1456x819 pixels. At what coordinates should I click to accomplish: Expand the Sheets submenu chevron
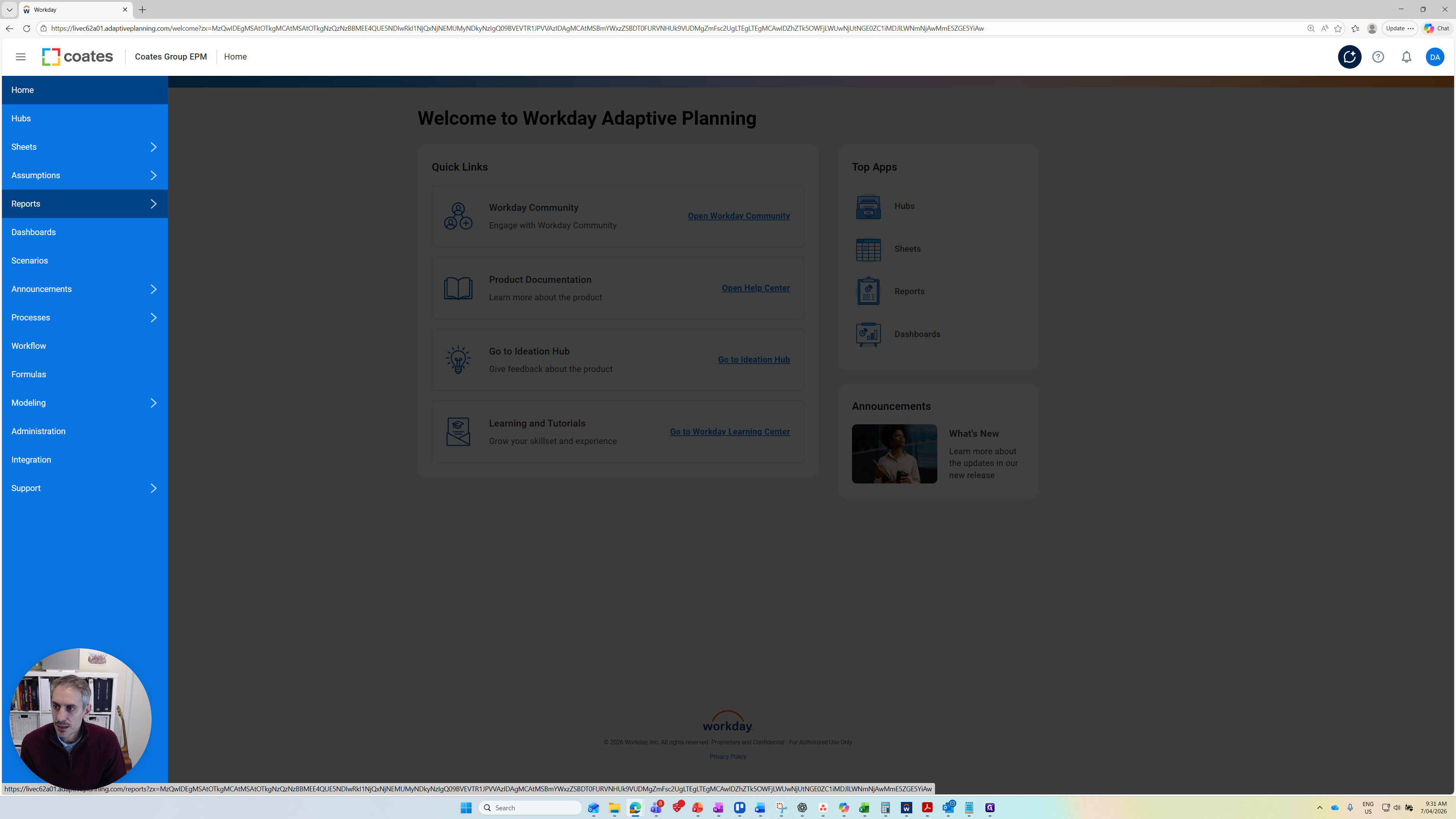153,147
